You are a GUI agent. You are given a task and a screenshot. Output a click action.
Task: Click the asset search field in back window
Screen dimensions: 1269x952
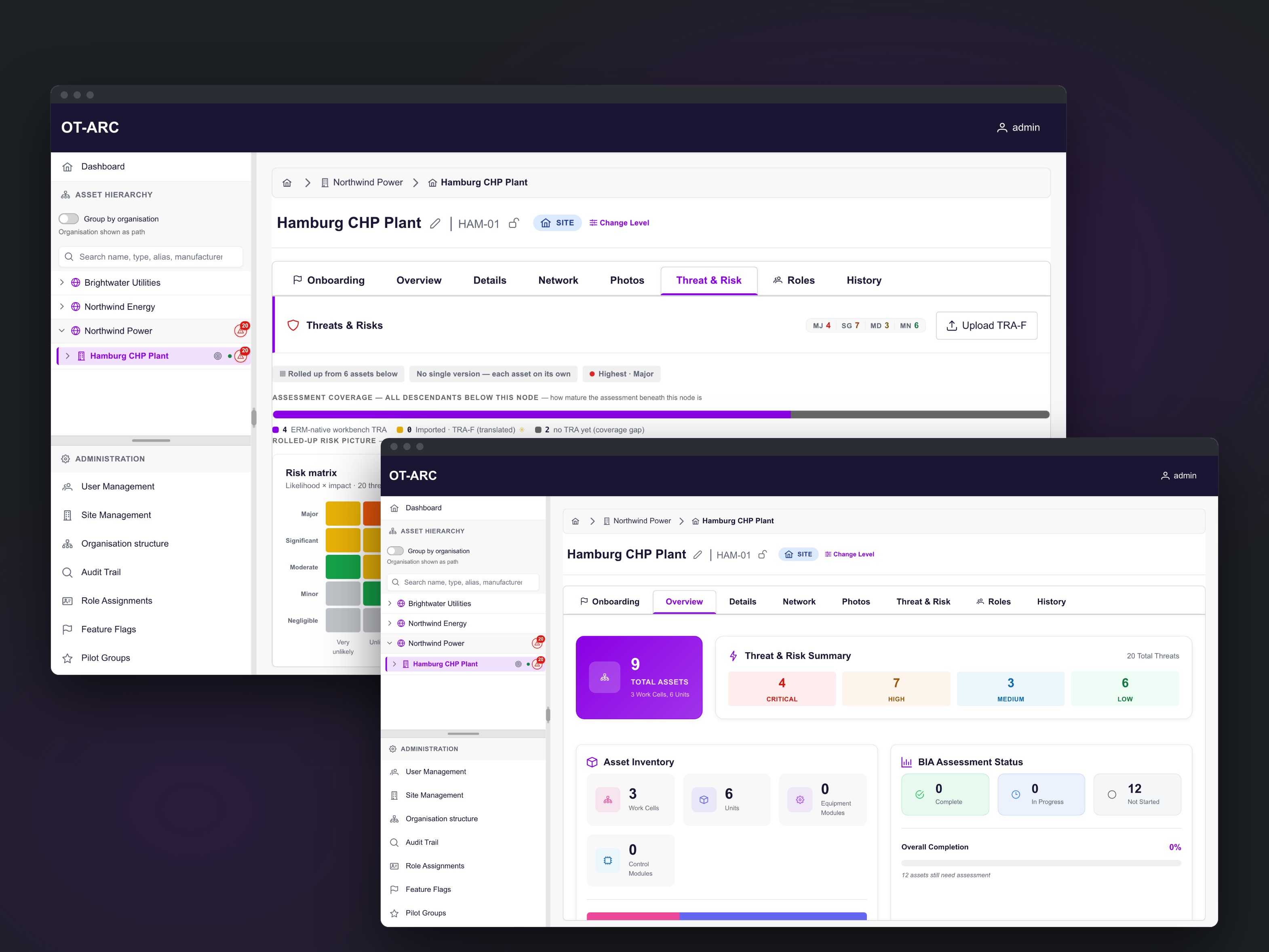click(151, 256)
